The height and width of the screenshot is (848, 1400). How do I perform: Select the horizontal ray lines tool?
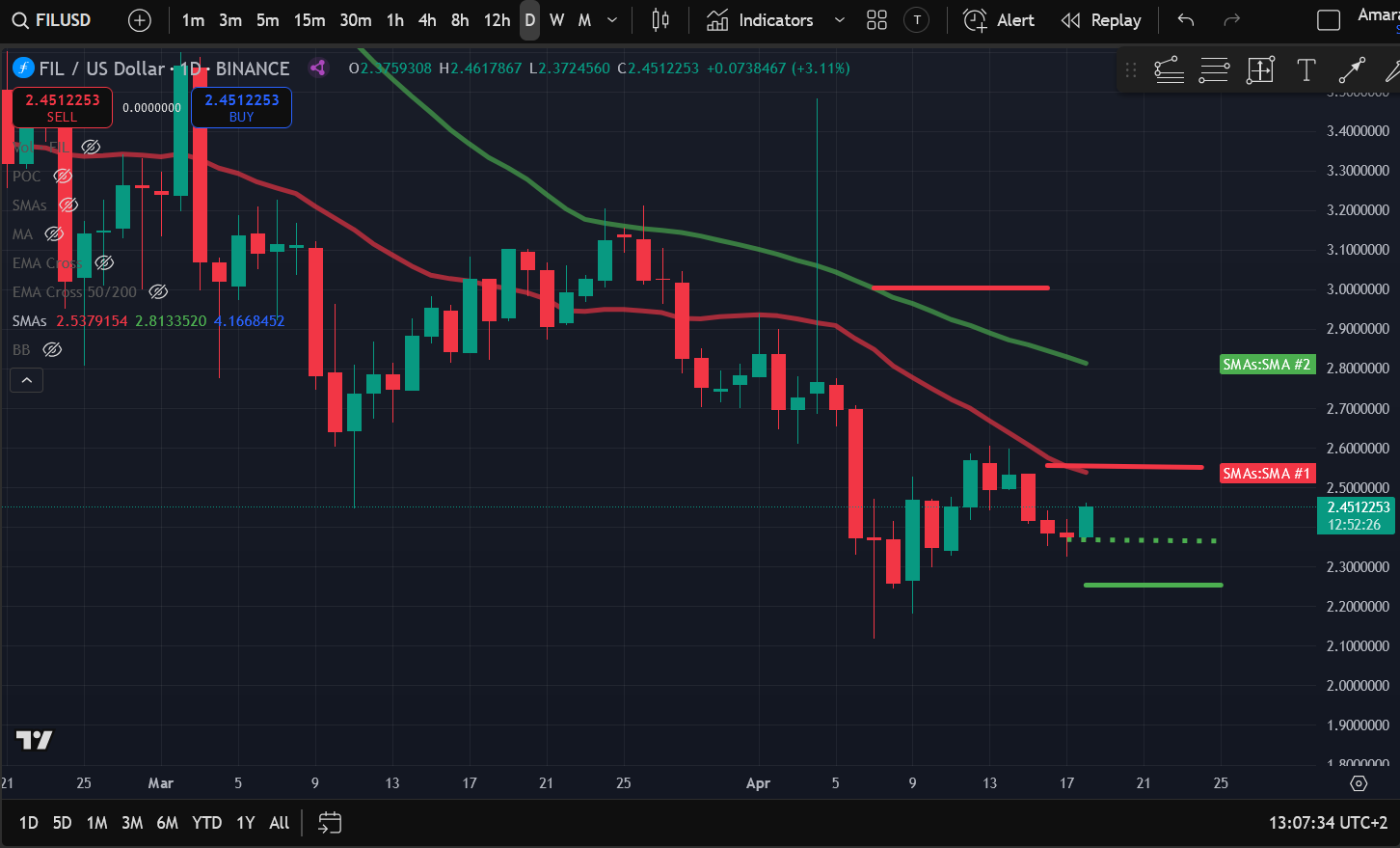click(x=1214, y=69)
